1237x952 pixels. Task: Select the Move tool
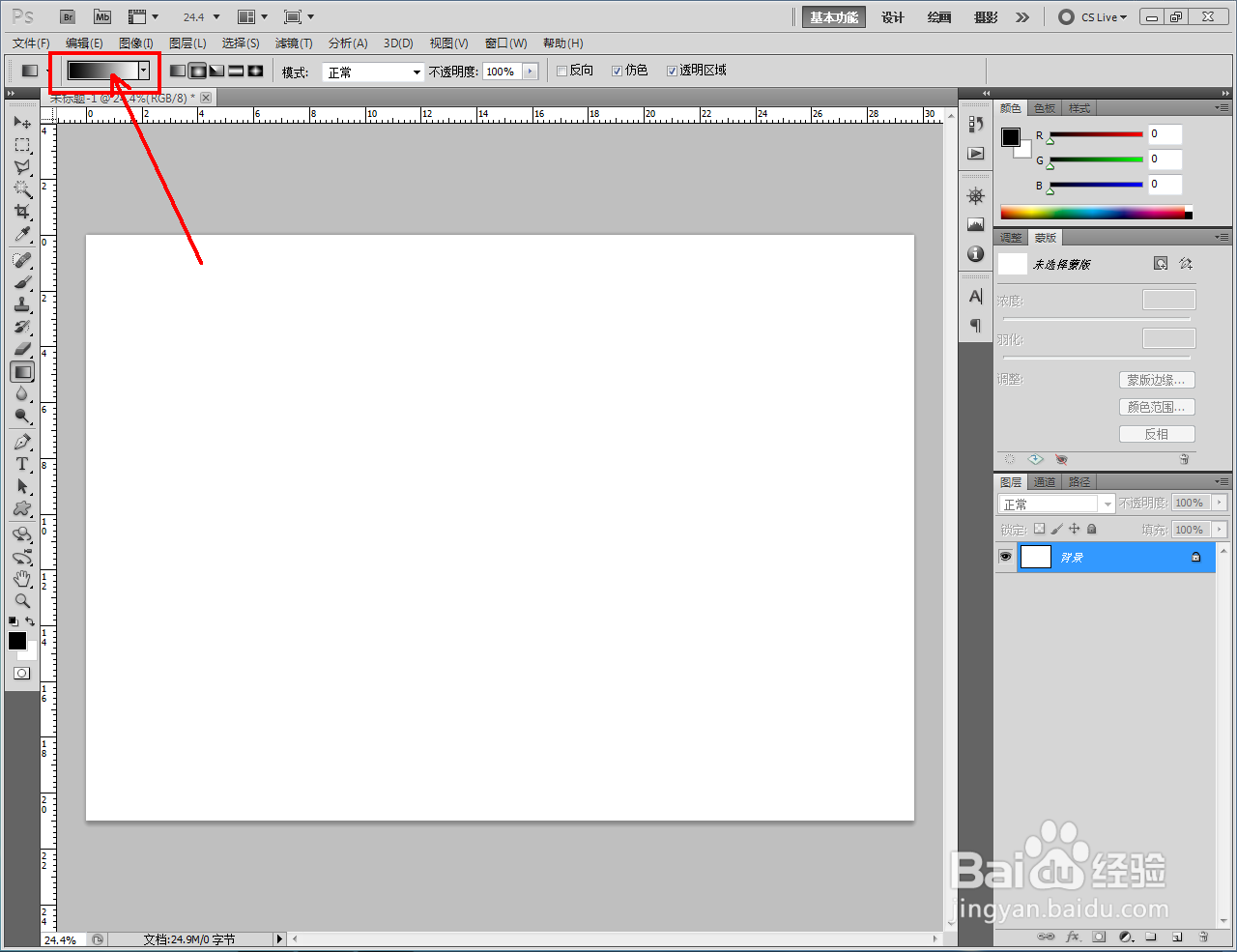point(22,123)
